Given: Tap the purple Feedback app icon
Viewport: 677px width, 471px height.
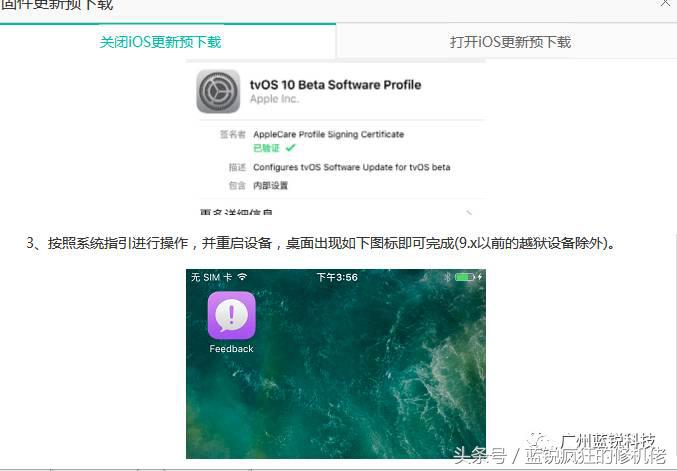Looking at the screenshot, I should (232, 316).
